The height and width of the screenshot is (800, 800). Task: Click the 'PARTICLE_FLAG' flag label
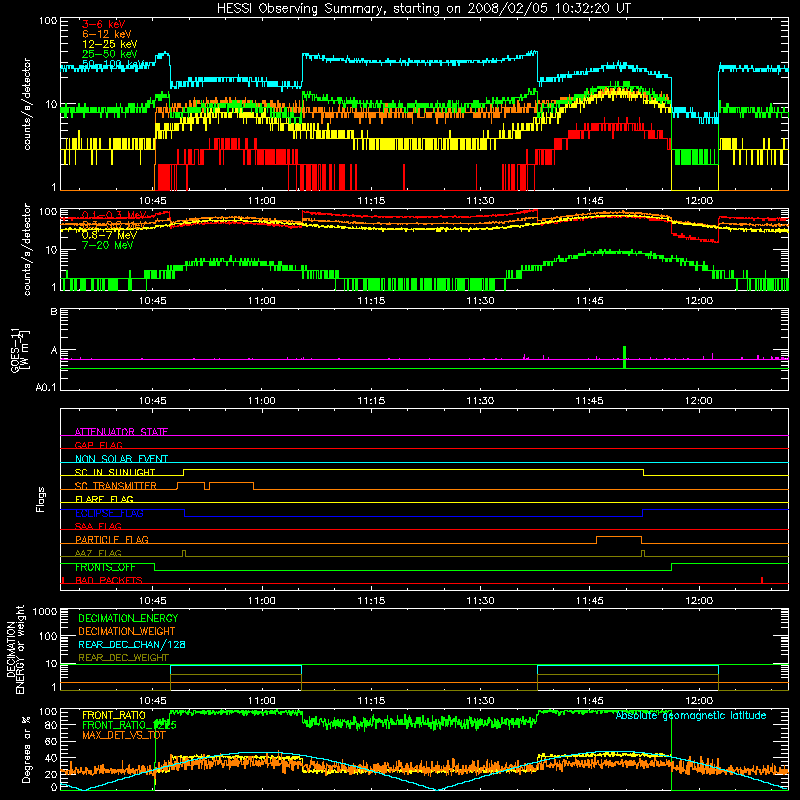[112, 539]
